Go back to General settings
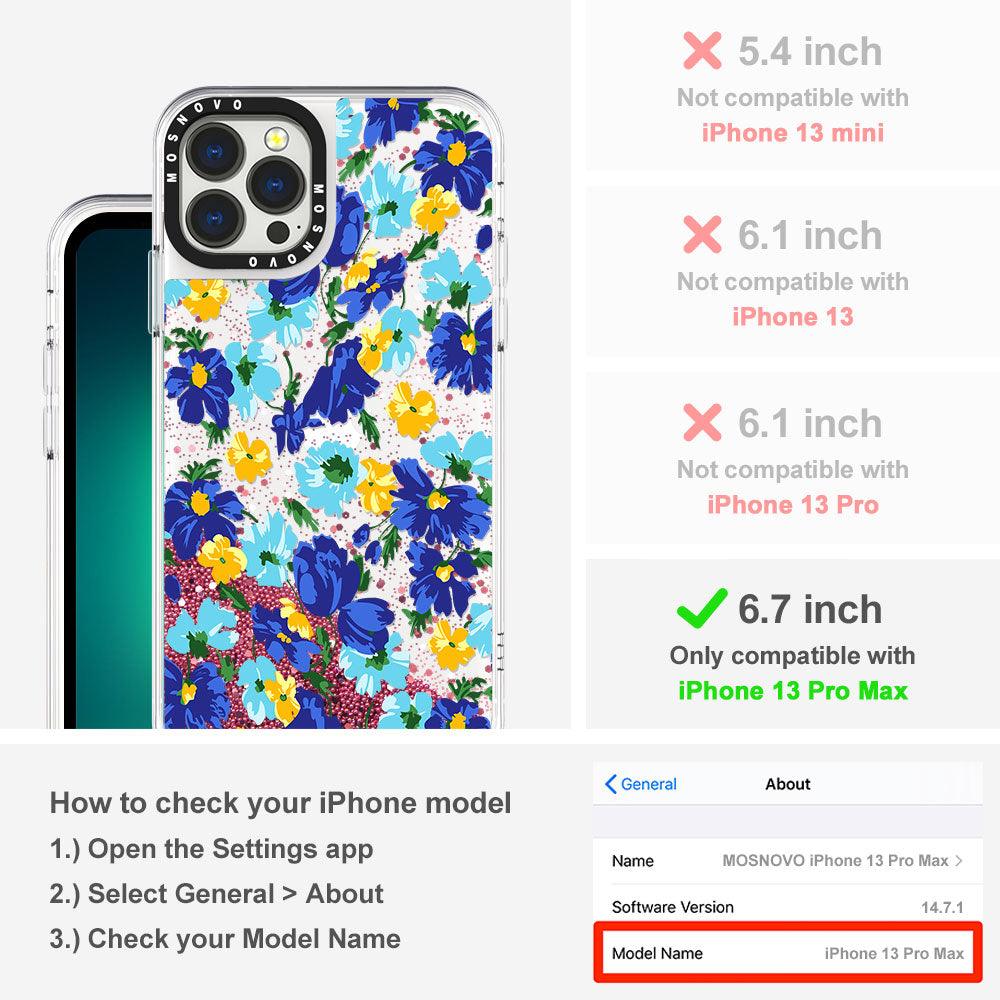The width and height of the screenshot is (1000, 1000). [x=640, y=784]
